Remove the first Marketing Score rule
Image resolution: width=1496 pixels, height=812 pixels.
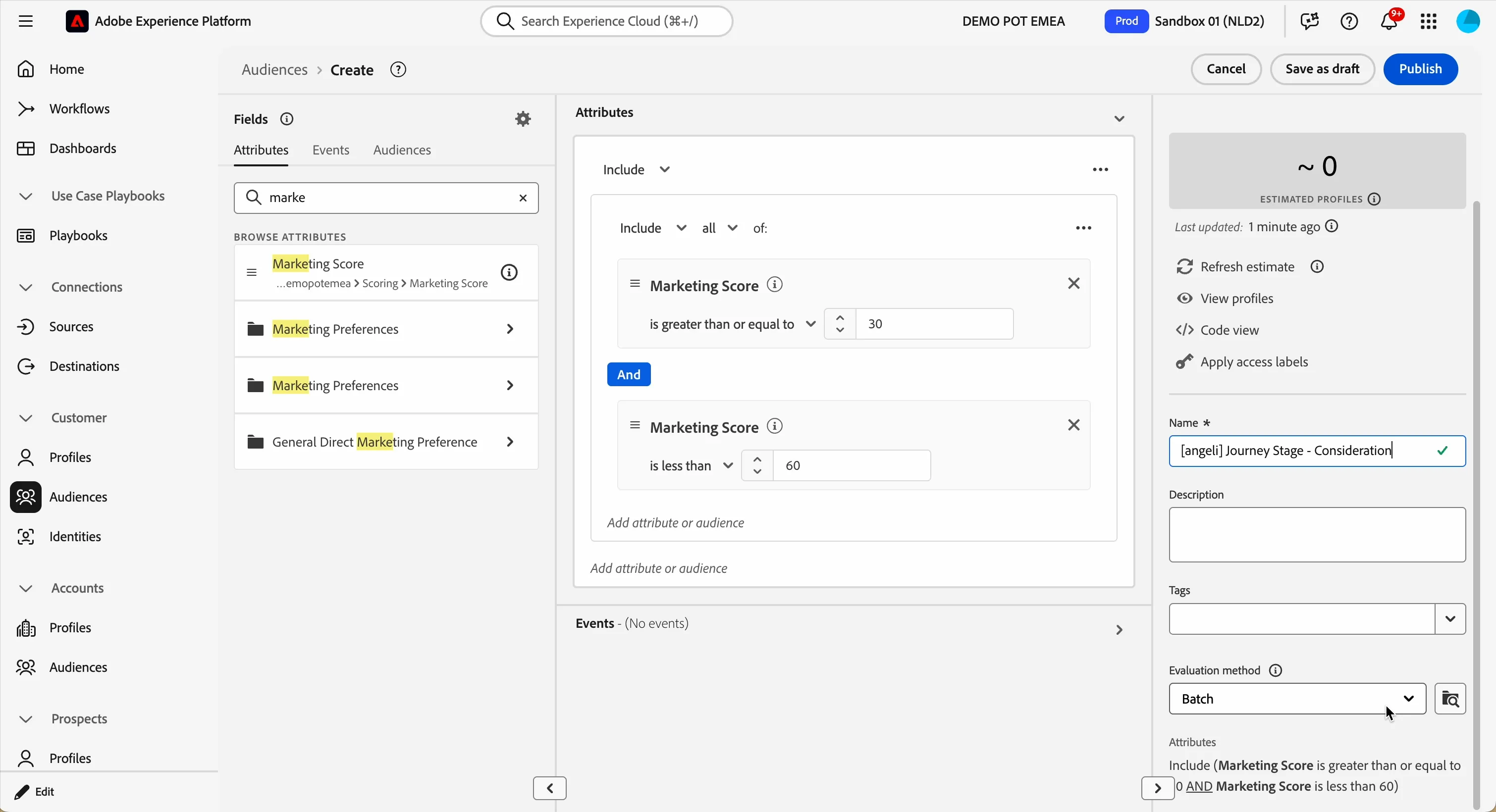[x=1074, y=284]
